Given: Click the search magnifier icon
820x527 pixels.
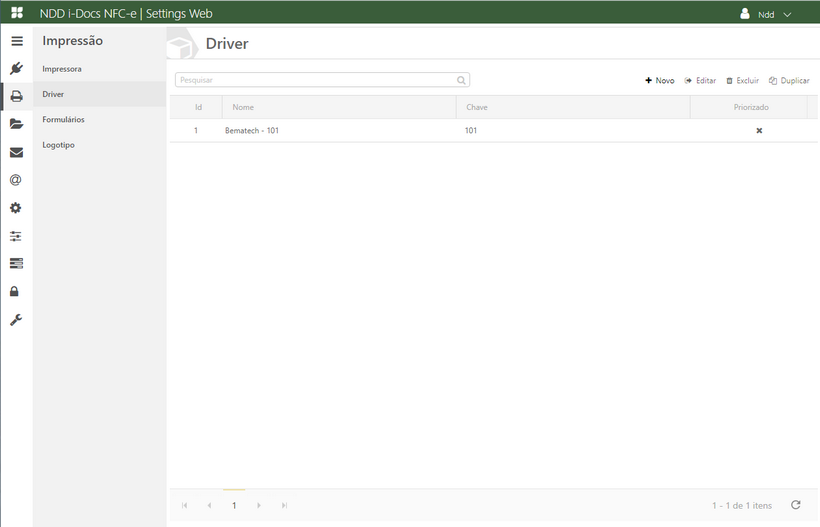Looking at the screenshot, I should (461, 80).
